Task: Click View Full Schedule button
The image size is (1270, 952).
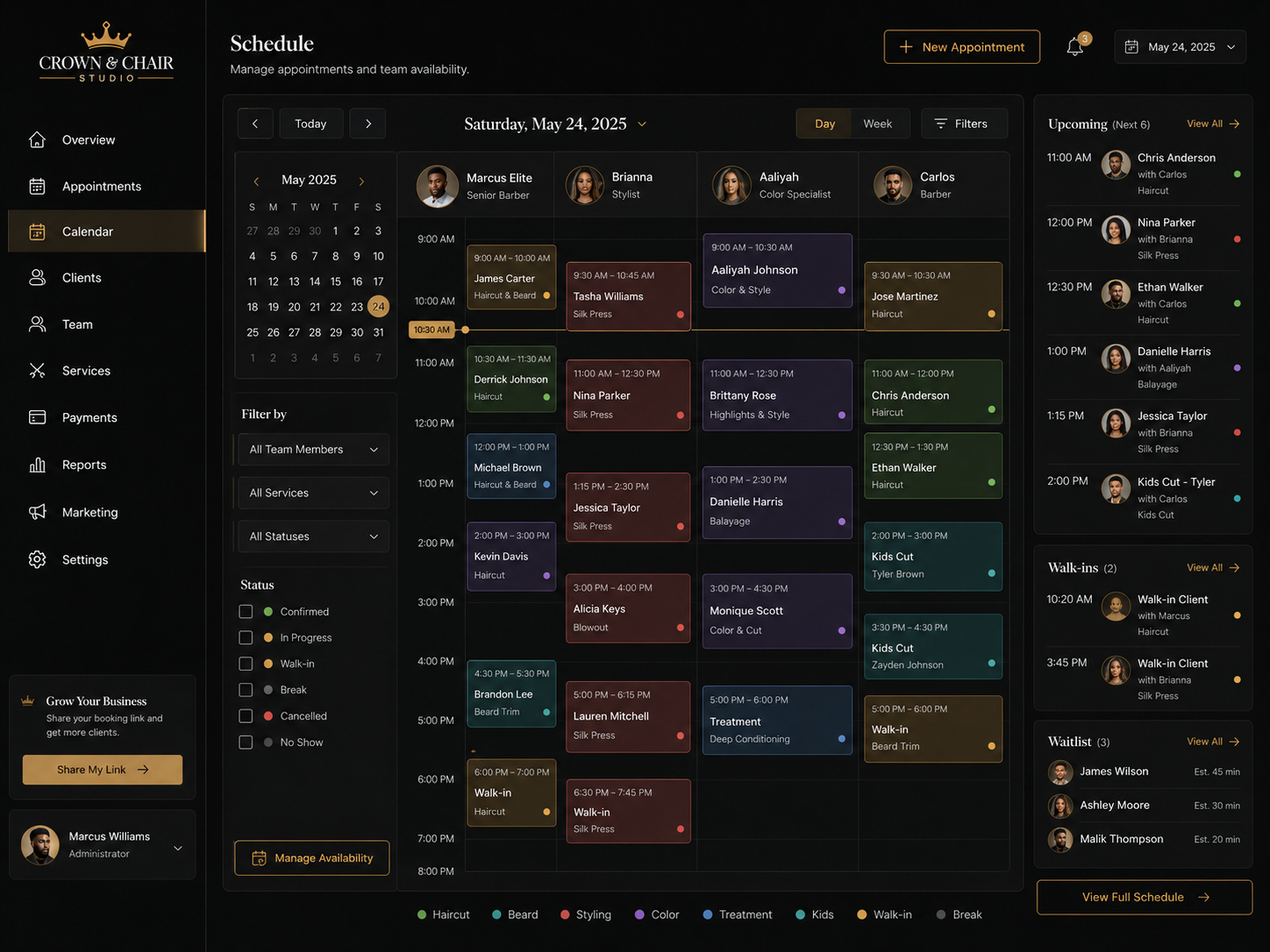Action: click(1145, 898)
